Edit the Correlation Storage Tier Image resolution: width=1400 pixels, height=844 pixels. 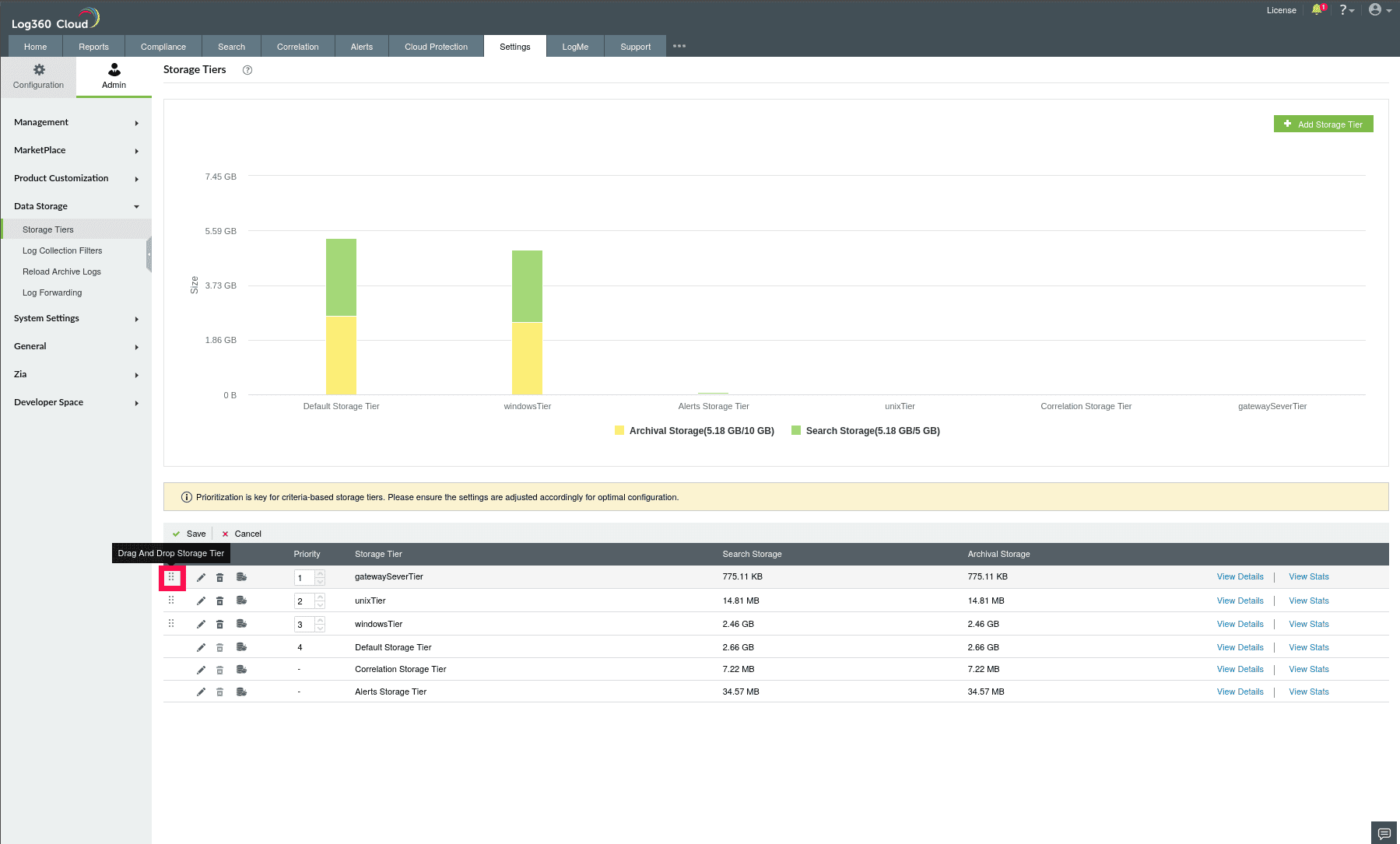click(x=201, y=669)
